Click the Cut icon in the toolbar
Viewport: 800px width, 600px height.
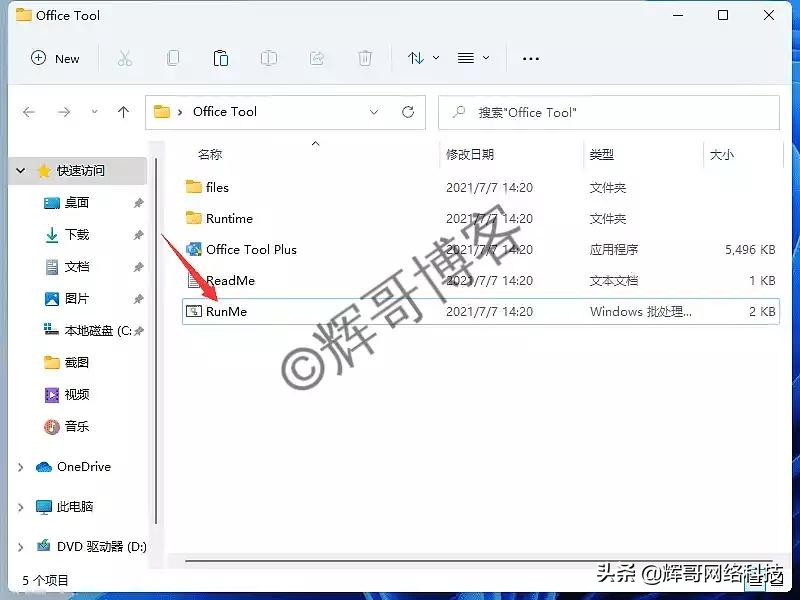[125, 59]
